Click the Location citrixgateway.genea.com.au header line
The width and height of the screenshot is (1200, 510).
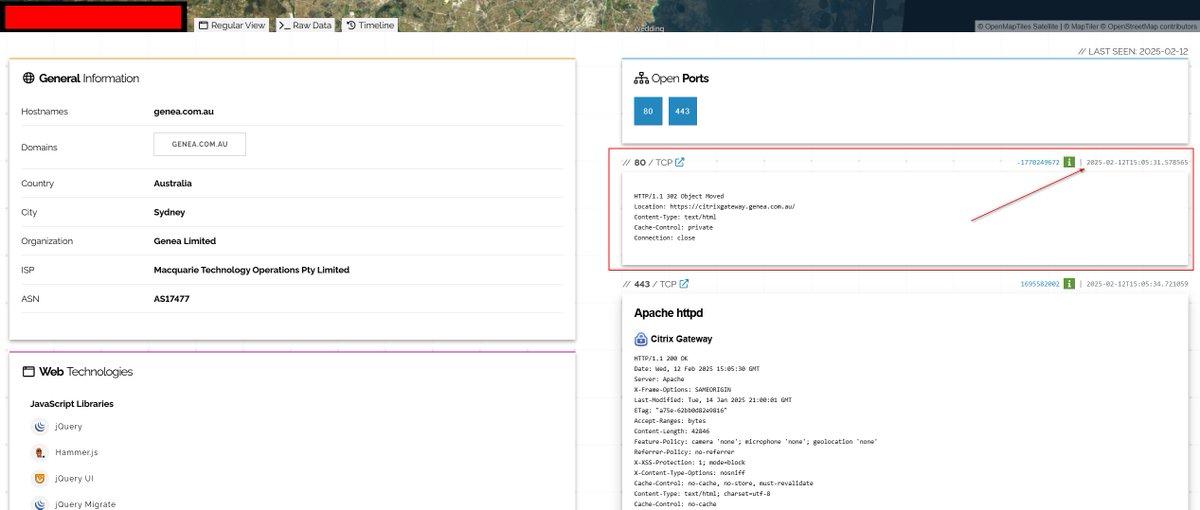pyautogui.click(x=715, y=207)
